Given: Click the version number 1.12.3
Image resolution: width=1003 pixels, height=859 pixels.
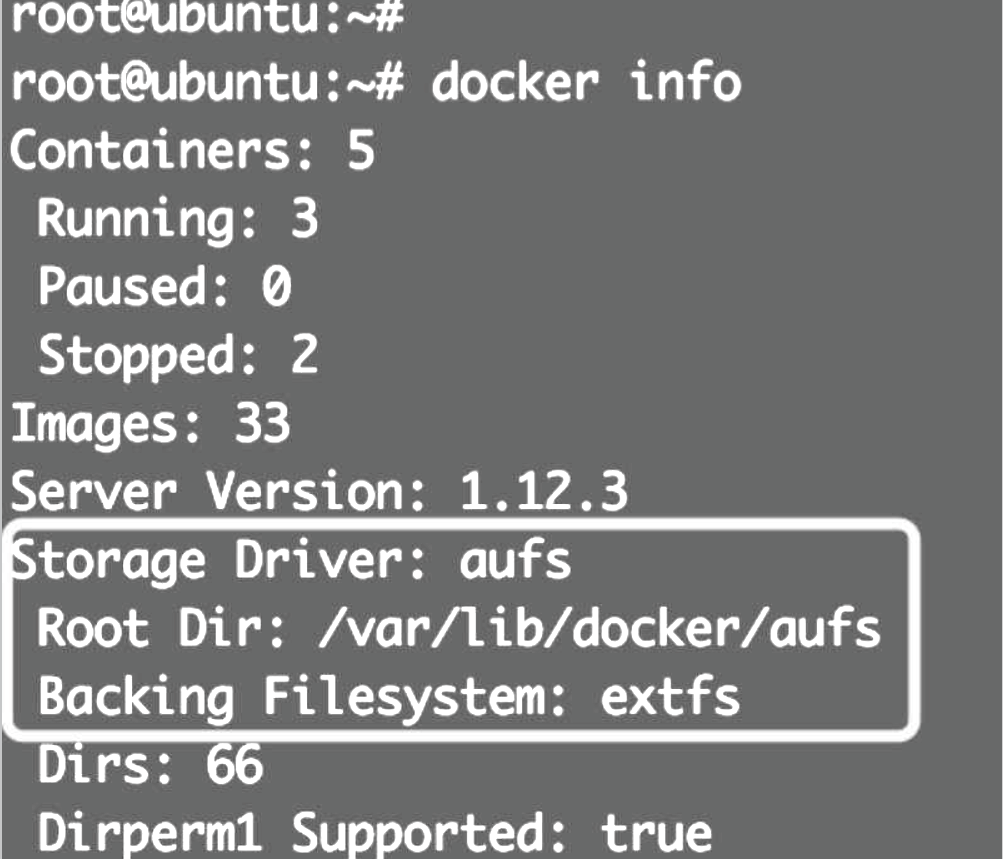Looking at the screenshot, I should [x=543, y=491].
